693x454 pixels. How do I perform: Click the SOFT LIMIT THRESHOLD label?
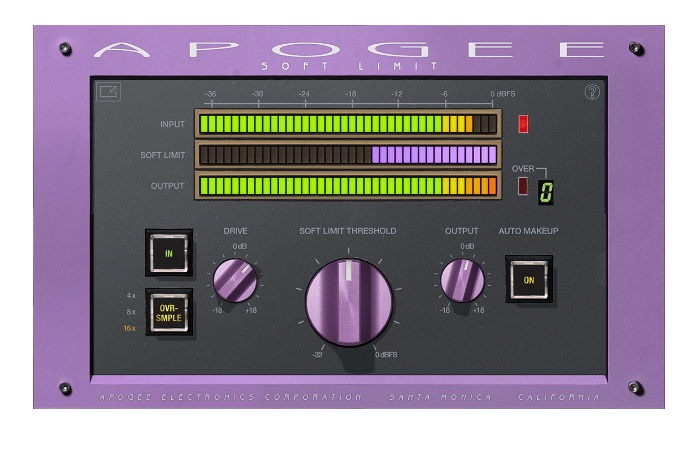pyautogui.click(x=347, y=231)
